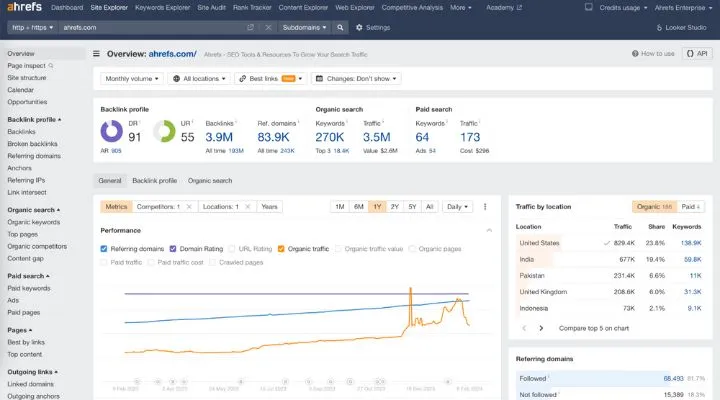Collapse Backlink profile sidebar section
Screen dimensions: 720x400
pos(34,119)
